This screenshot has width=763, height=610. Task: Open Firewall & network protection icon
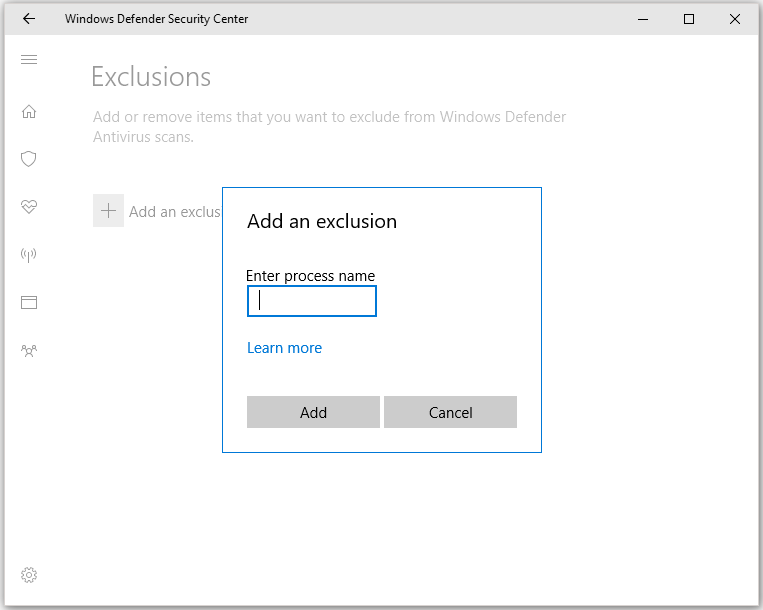click(x=29, y=255)
